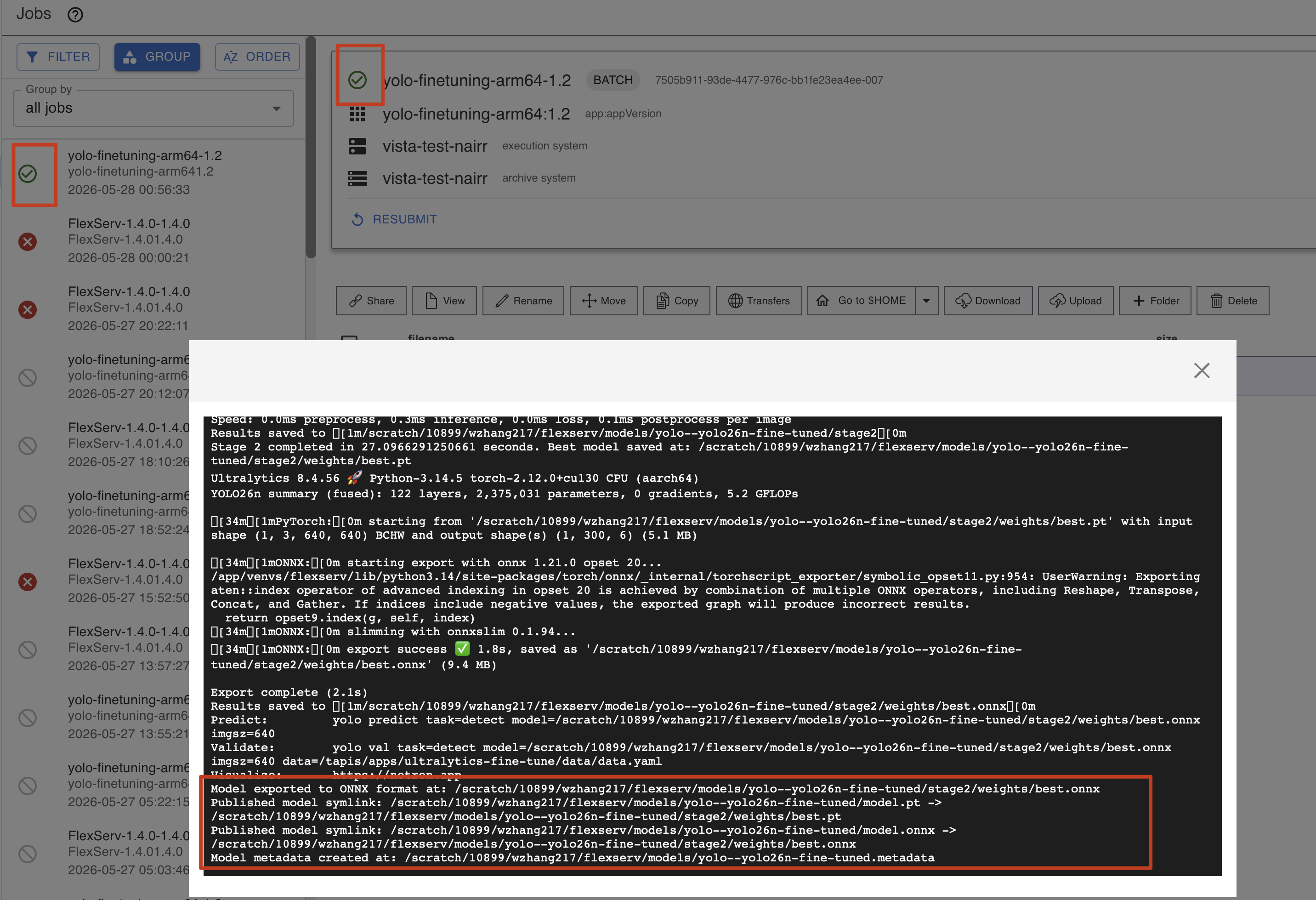Click job UUID 7505b911-93de-4477 text
The width and height of the screenshot is (1316, 900).
tap(769, 80)
